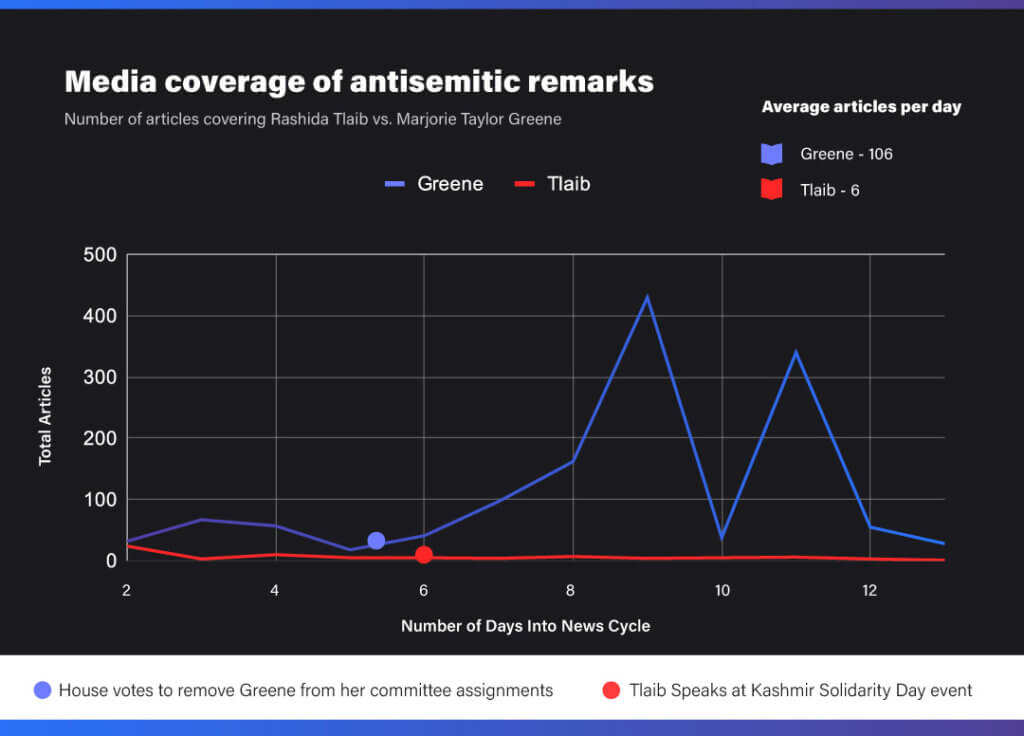Click the blue Greene flag icon
Image resolution: width=1024 pixels, height=736 pixels.
point(771,154)
